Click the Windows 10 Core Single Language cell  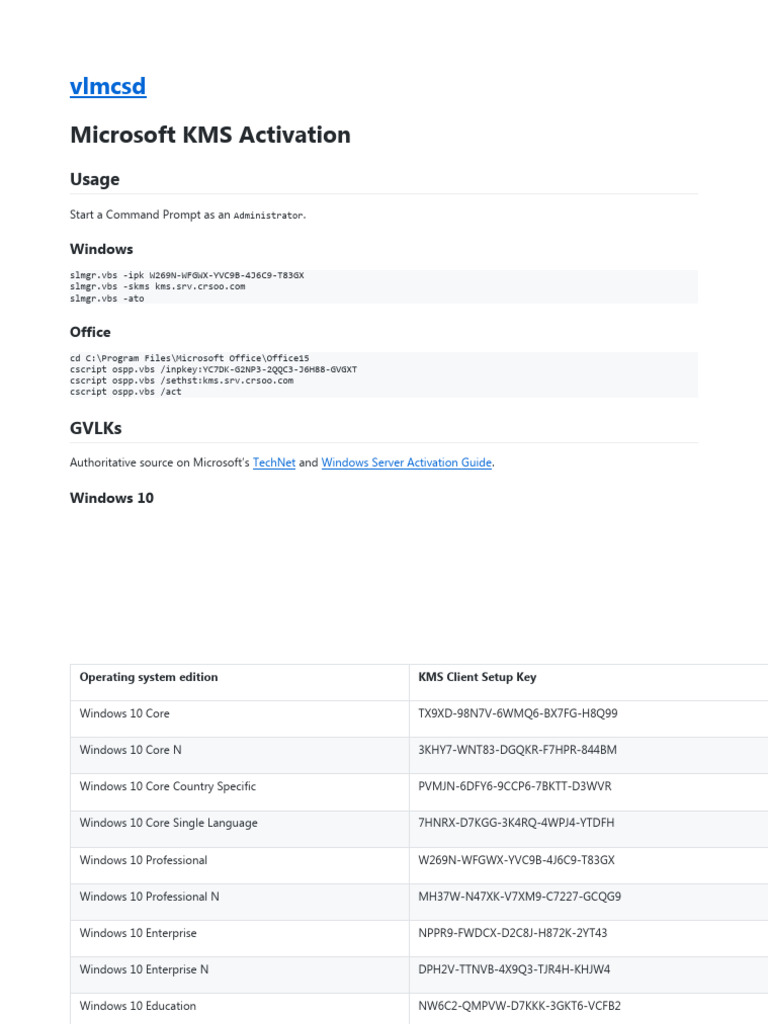[x=169, y=823]
